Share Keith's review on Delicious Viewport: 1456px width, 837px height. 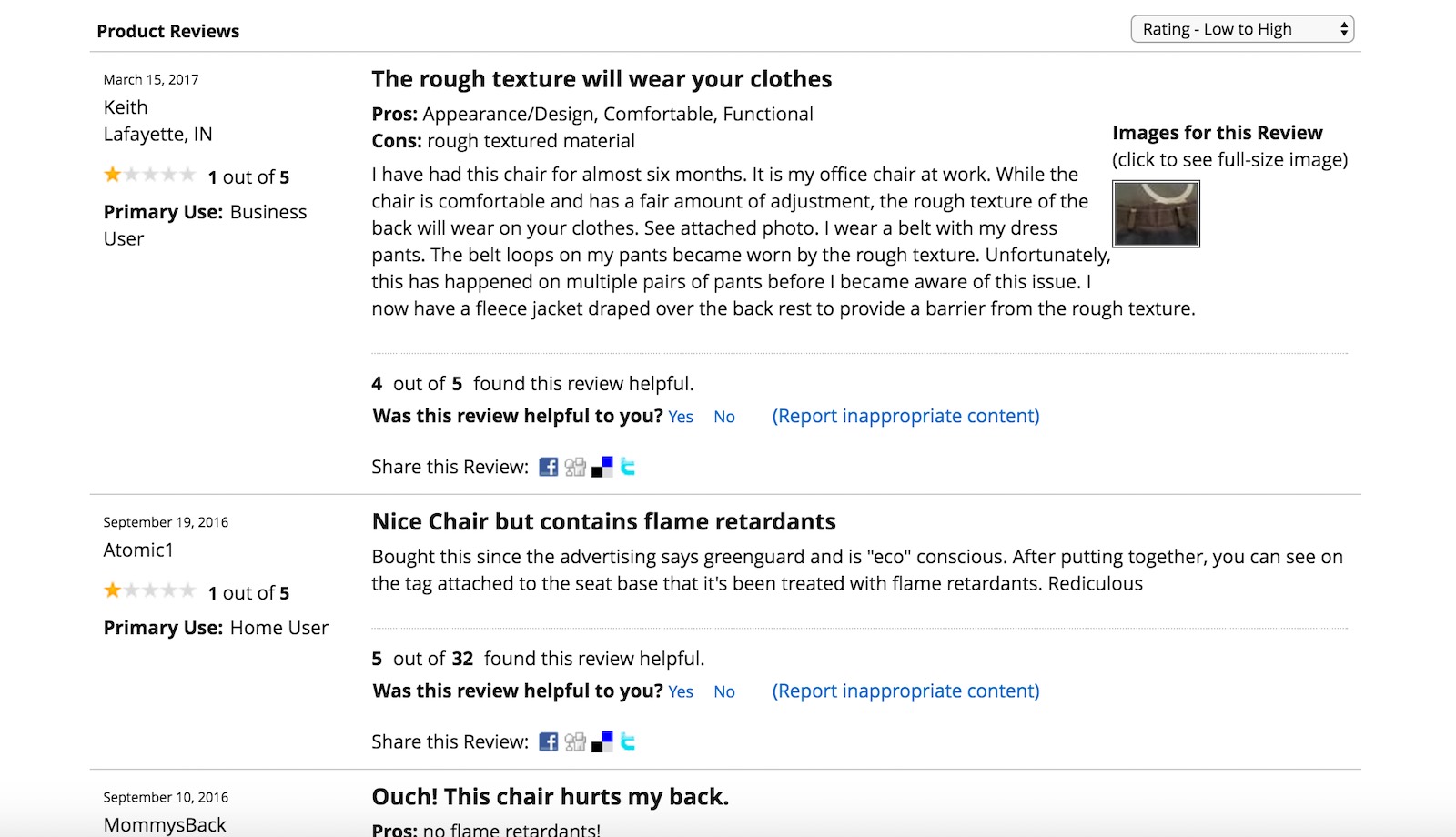coord(602,467)
